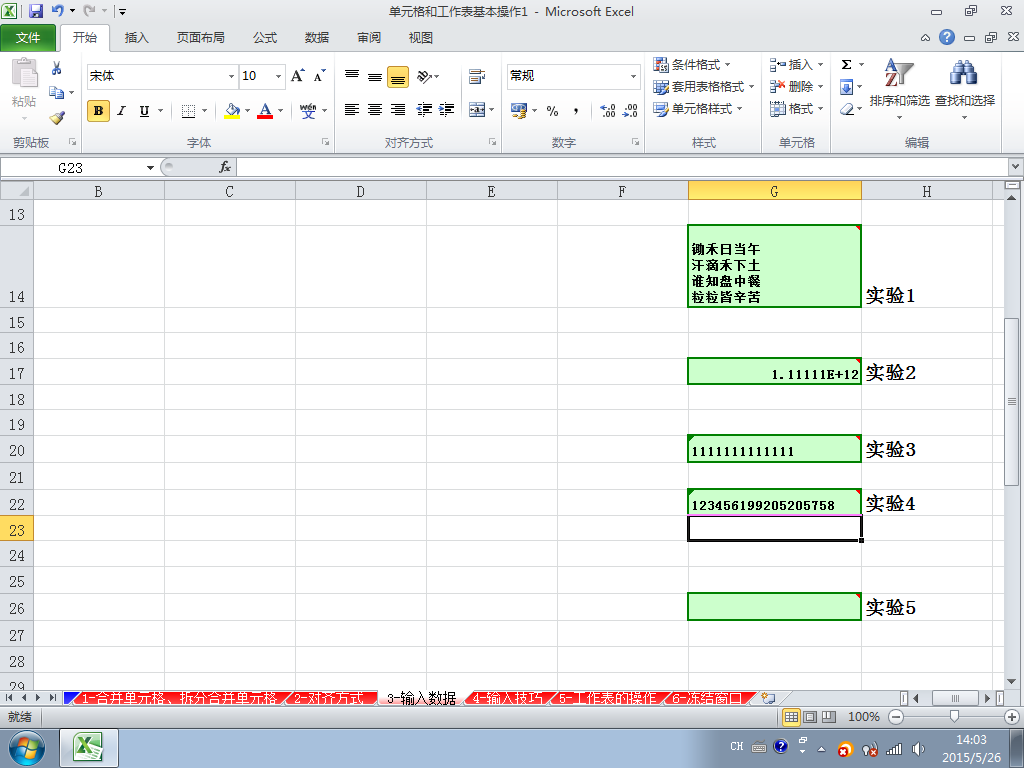The image size is (1024, 768).
Task: Apply top vertical alignment
Action: (x=352, y=76)
